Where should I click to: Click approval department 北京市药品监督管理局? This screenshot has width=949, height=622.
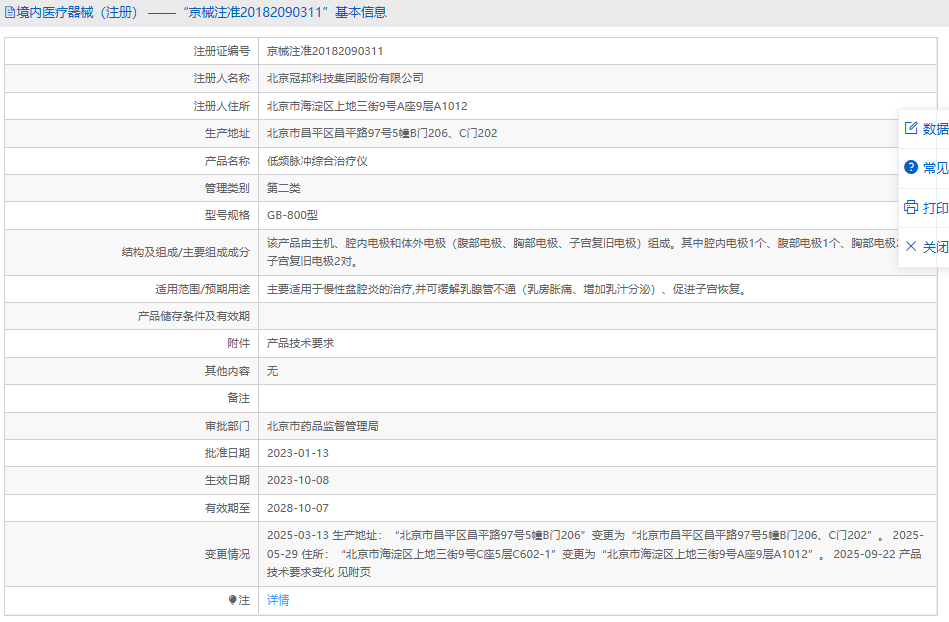click(x=322, y=426)
